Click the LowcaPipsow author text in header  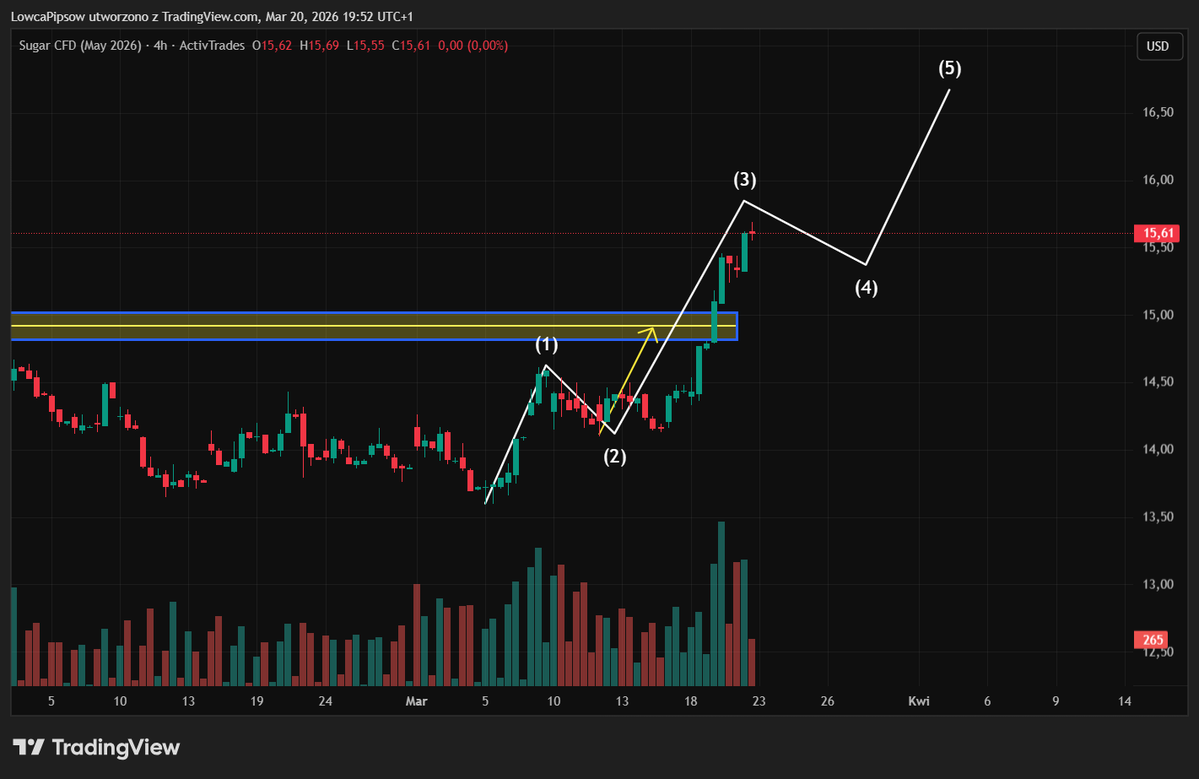[x=47, y=16]
